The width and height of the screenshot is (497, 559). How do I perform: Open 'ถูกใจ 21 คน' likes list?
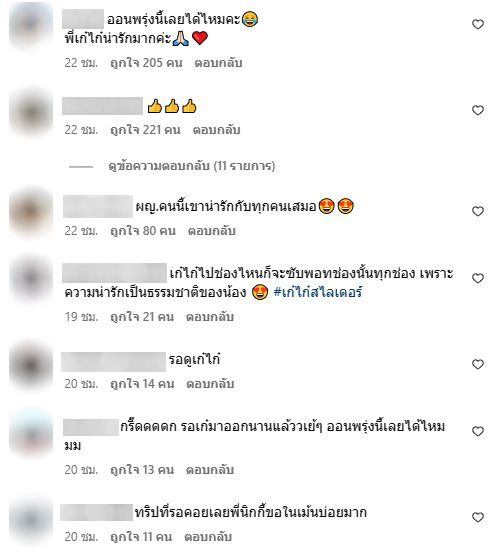tap(142, 317)
